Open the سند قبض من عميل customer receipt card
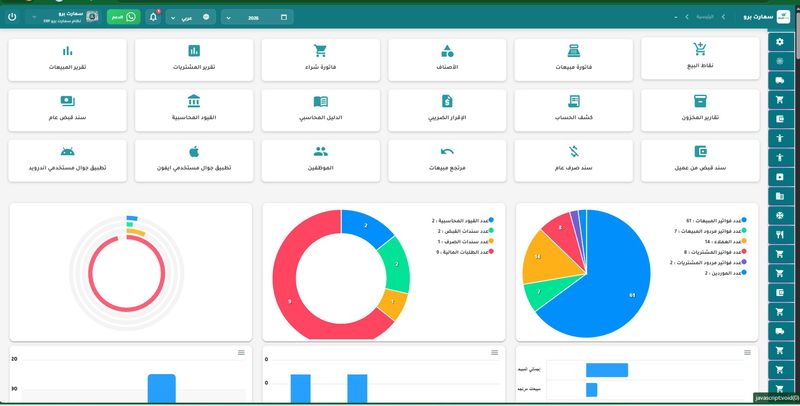800x406 pixels. point(699,161)
